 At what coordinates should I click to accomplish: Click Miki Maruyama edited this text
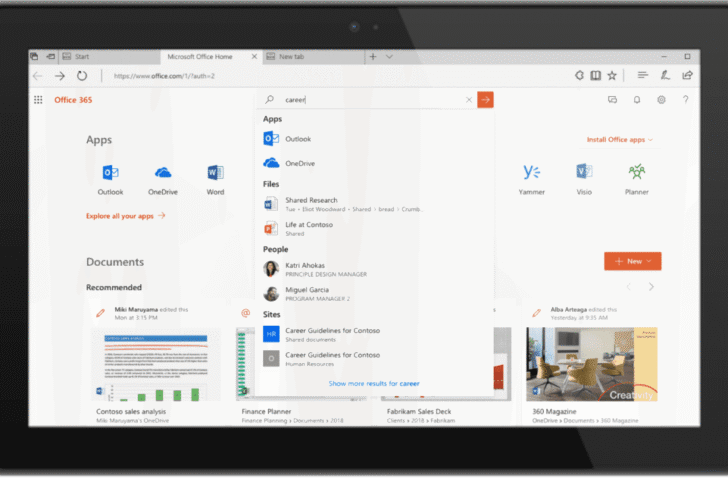151,310
